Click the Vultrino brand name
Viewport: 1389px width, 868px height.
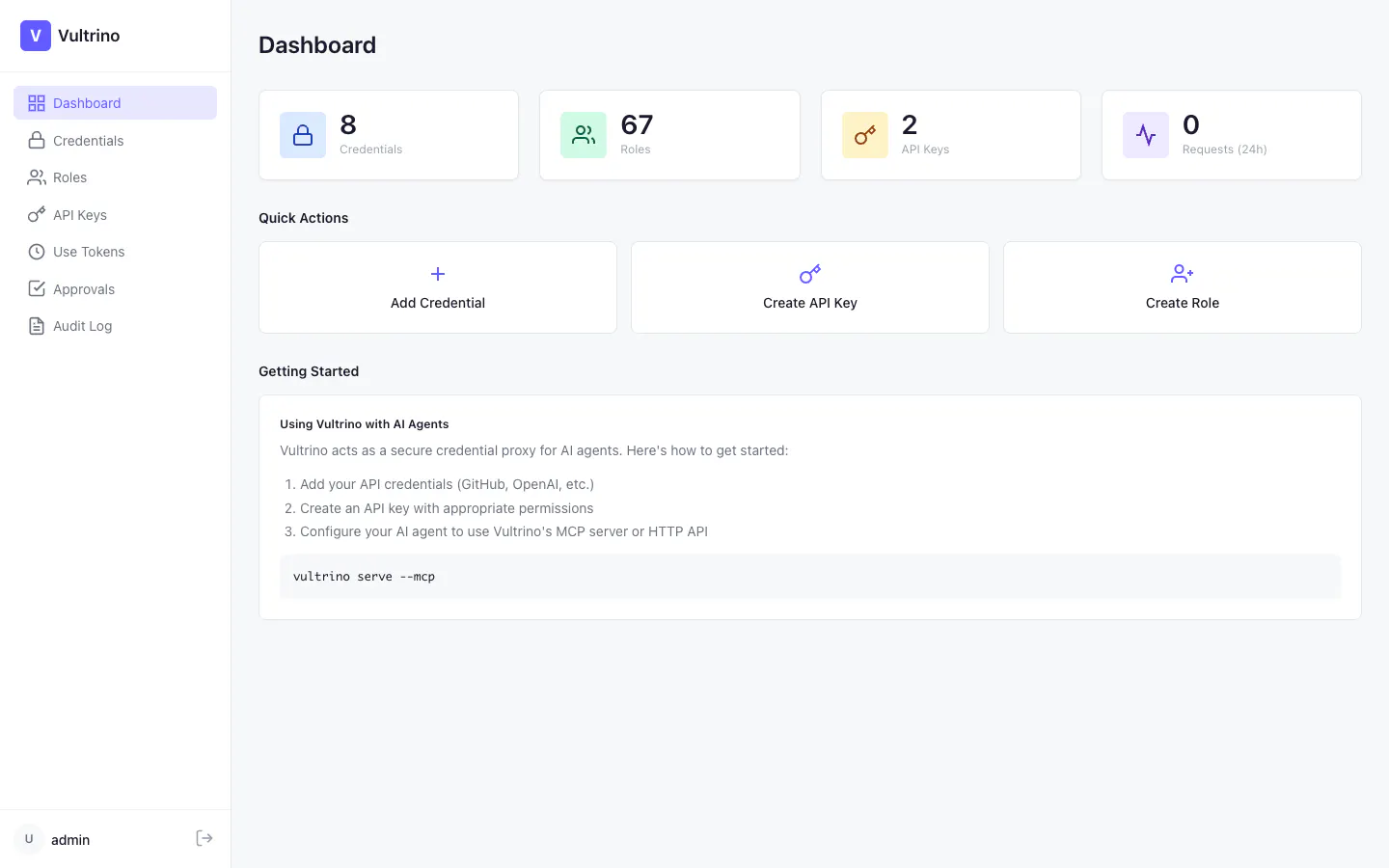pyautogui.click(x=89, y=36)
